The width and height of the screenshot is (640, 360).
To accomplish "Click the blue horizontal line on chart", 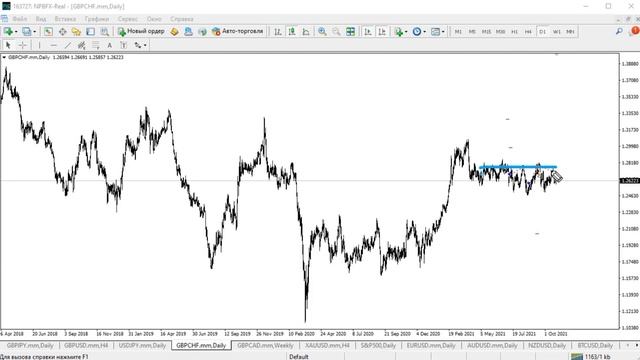I will 518,167.
